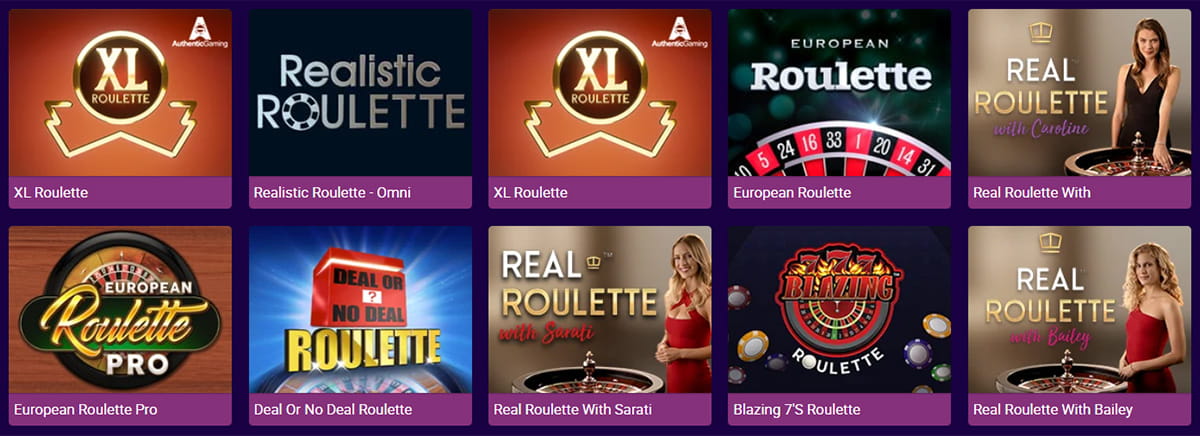Image resolution: width=1200 pixels, height=436 pixels.
Task: Open the Realistic Roulette game image
Action: pyautogui.click(x=360, y=93)
